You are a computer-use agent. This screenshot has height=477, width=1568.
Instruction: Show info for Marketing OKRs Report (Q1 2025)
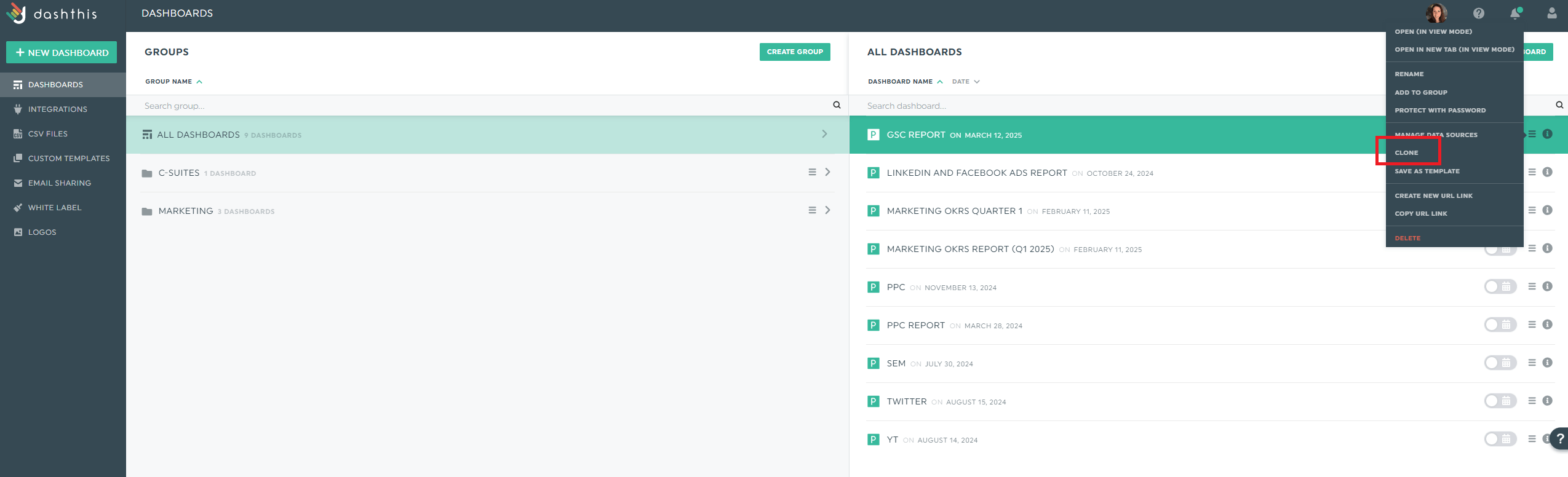click(1548, 248)
